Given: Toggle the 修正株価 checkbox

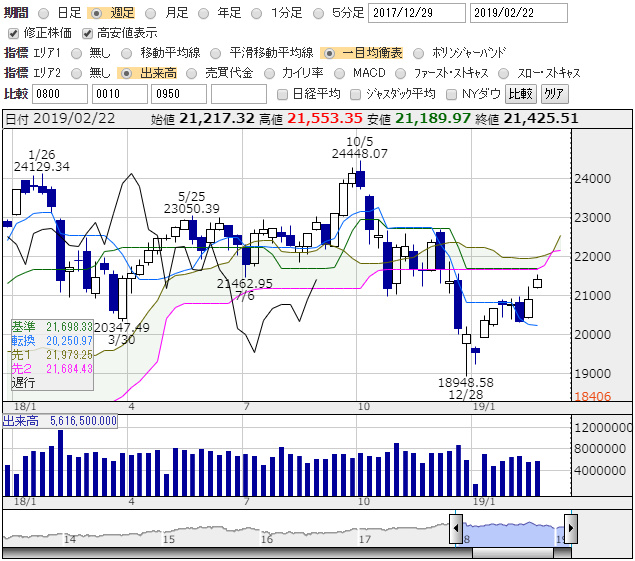Looking at the screenshot, I should click(13, 33).
